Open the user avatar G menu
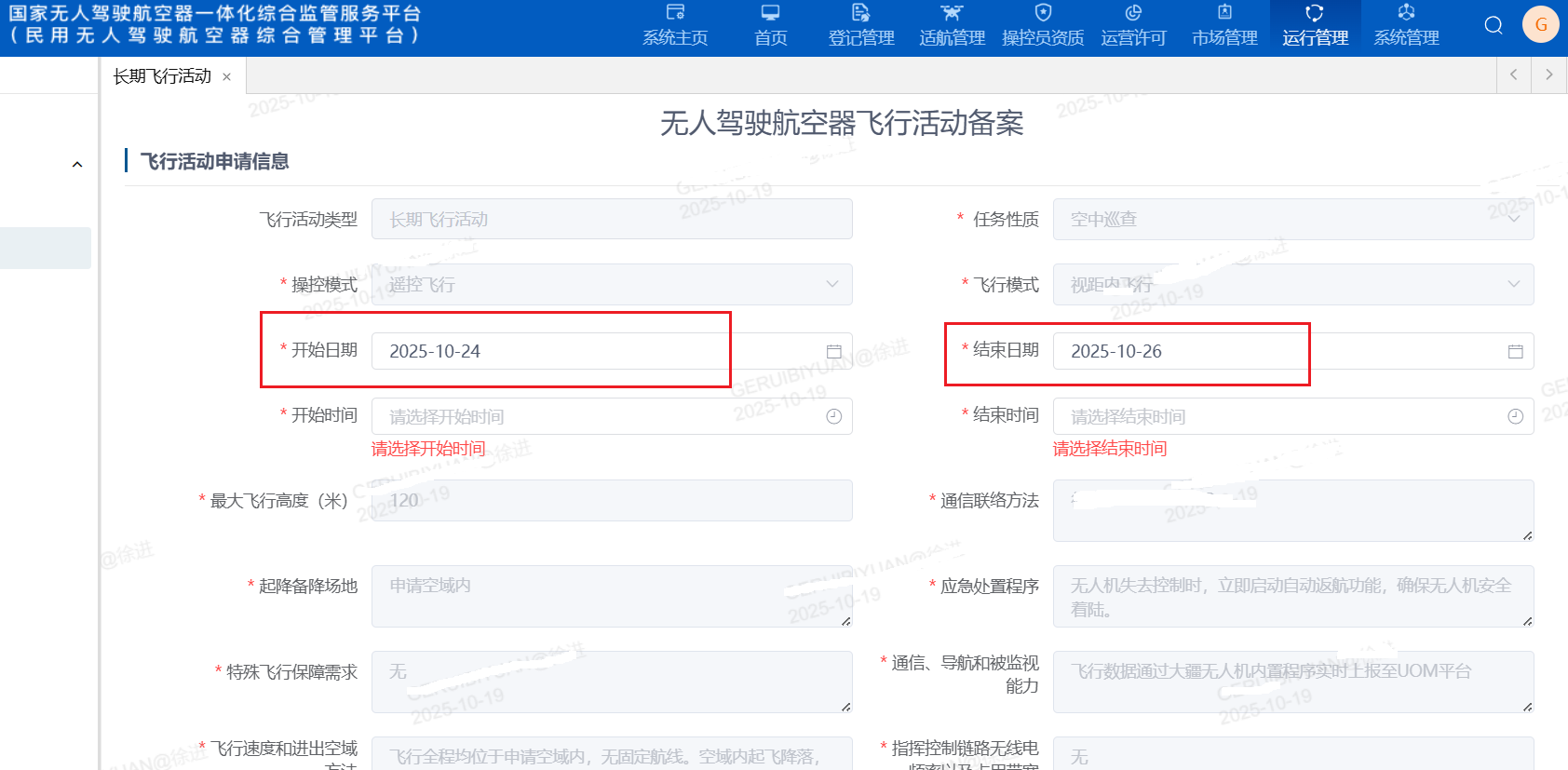This screenshot has height=770, width=1568. pyautogui.click(x=1540, y=25)
